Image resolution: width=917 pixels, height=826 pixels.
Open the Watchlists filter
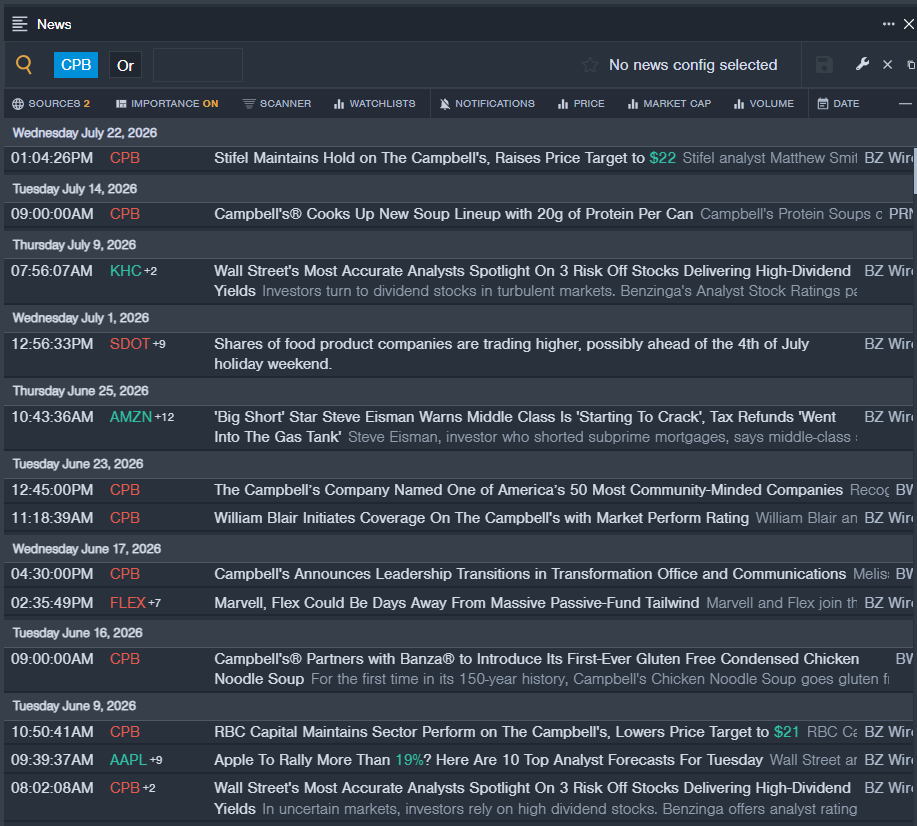pos(374,104)
